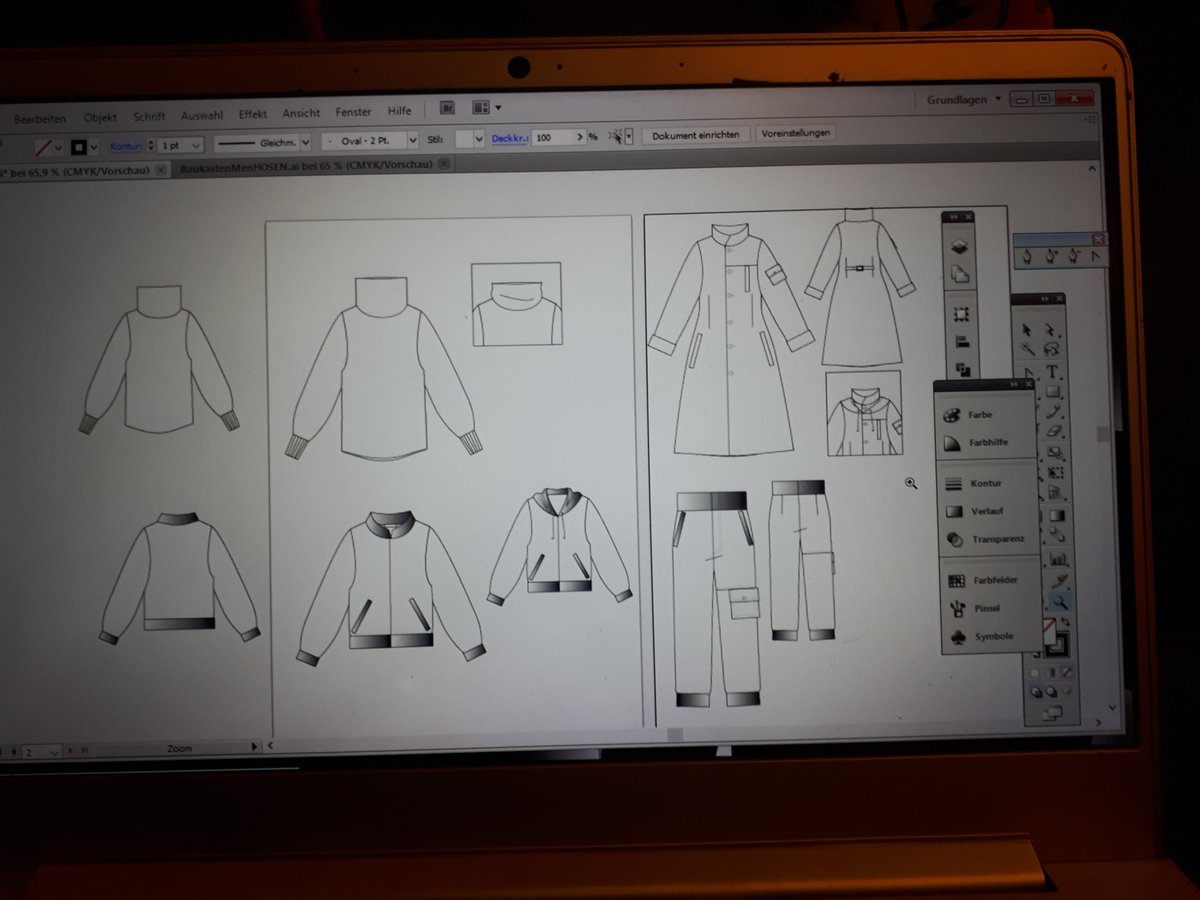This screenshot has height=900, width=1200.
Task: Select the Pencil tool in tools panel
Action: pyautogui.click(x=1052, y=411)
